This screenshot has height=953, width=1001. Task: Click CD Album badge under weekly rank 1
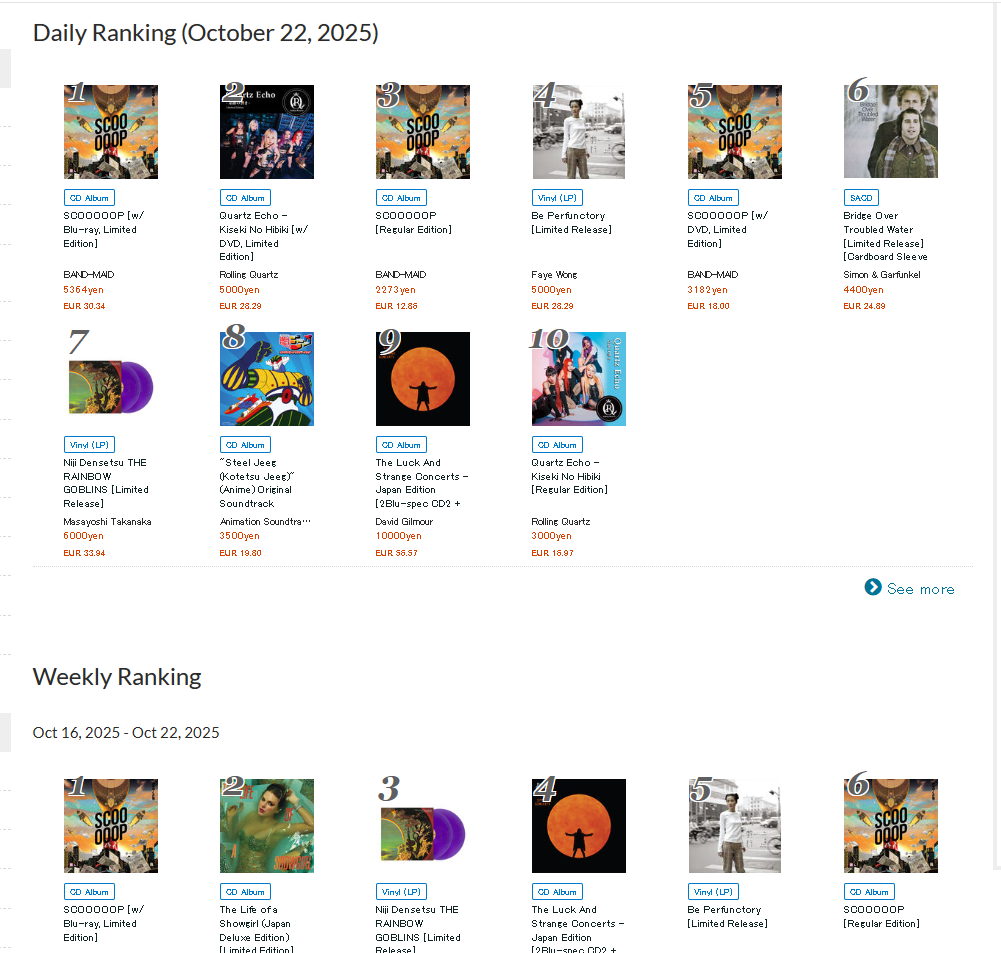coord(89,892)
